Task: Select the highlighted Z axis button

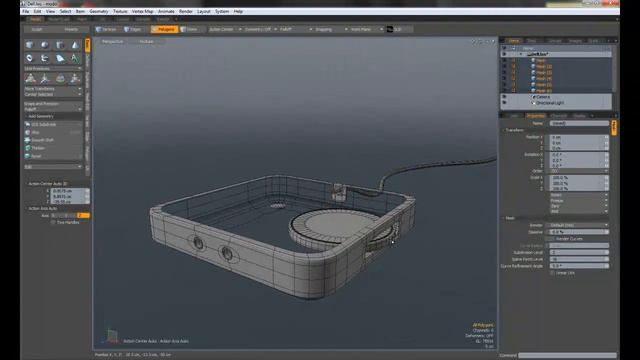Action: 83,215
